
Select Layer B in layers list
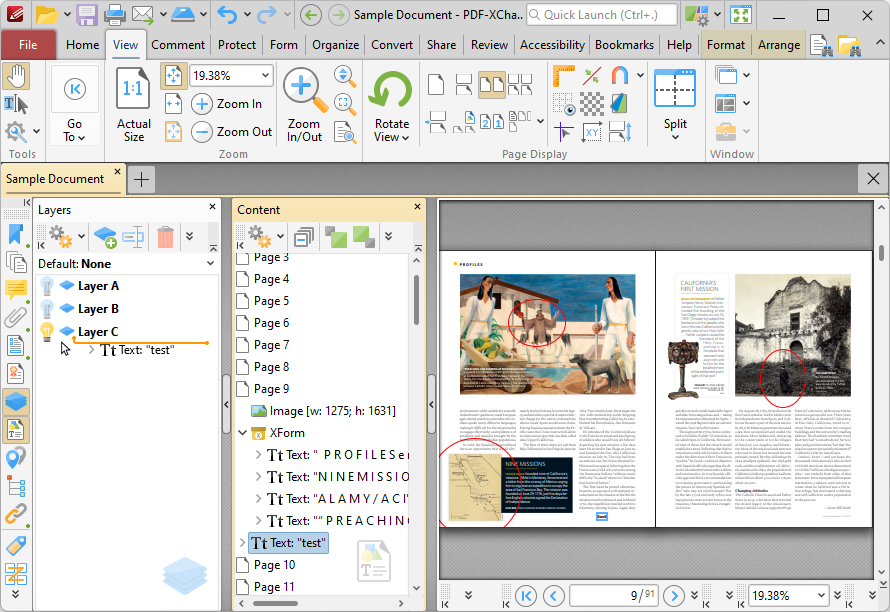[98, 309]
